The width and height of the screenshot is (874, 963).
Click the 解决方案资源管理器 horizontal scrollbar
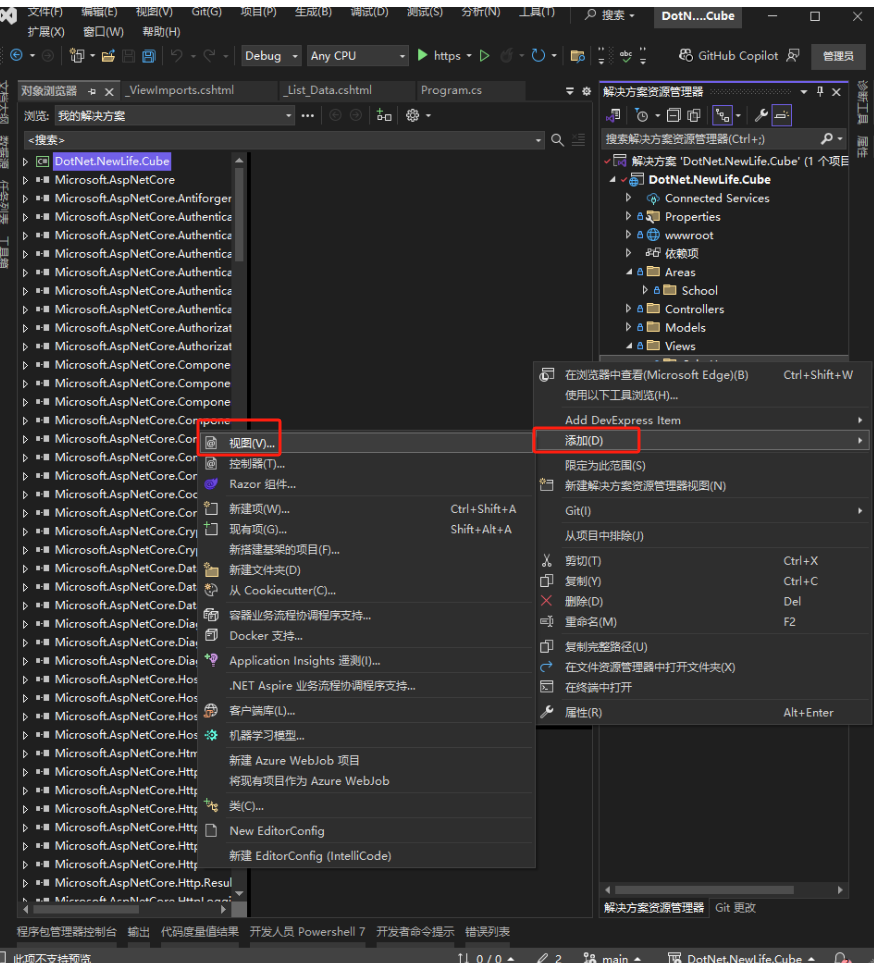click(705, 890)
